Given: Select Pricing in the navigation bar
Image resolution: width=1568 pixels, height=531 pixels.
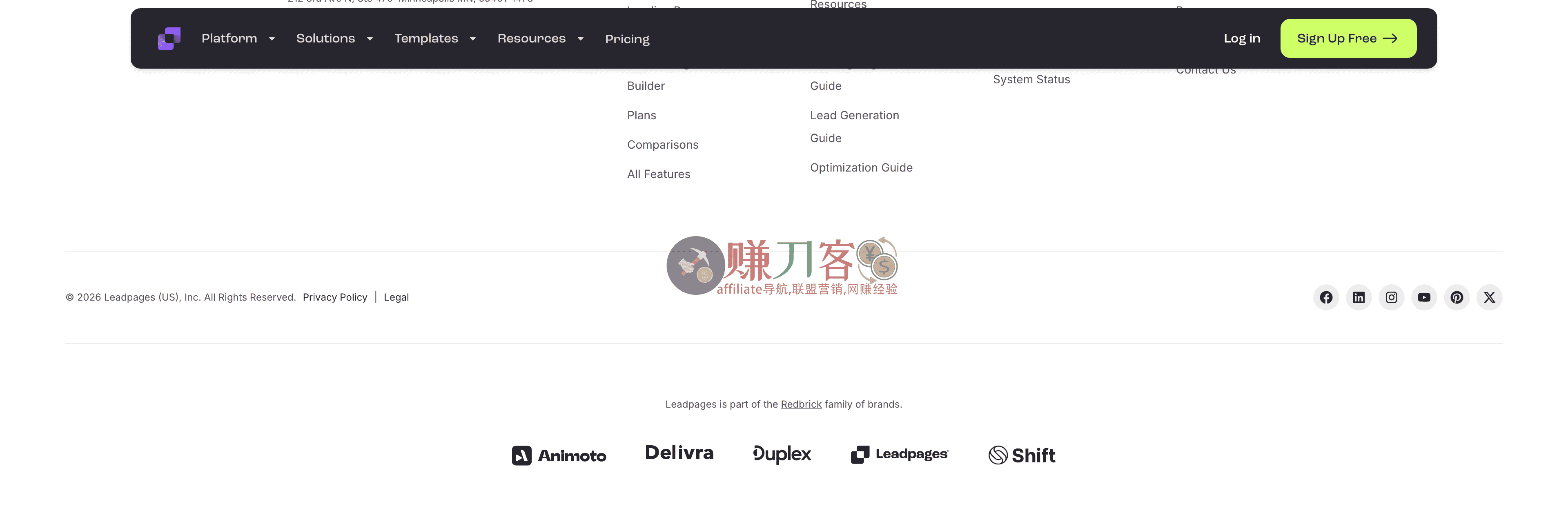Looking at the screenshot, I should point(627,38).
